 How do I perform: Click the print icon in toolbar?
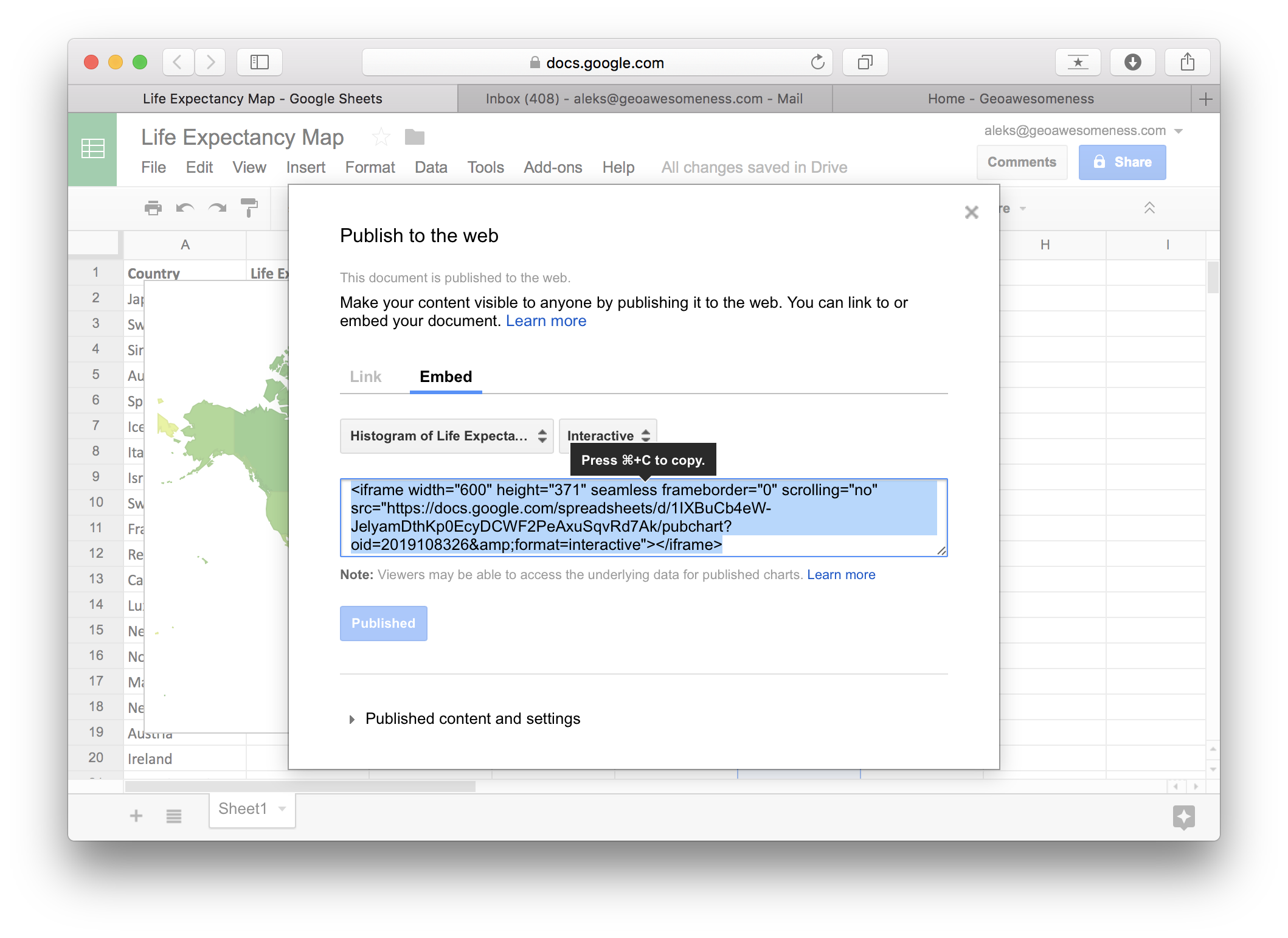153,208
